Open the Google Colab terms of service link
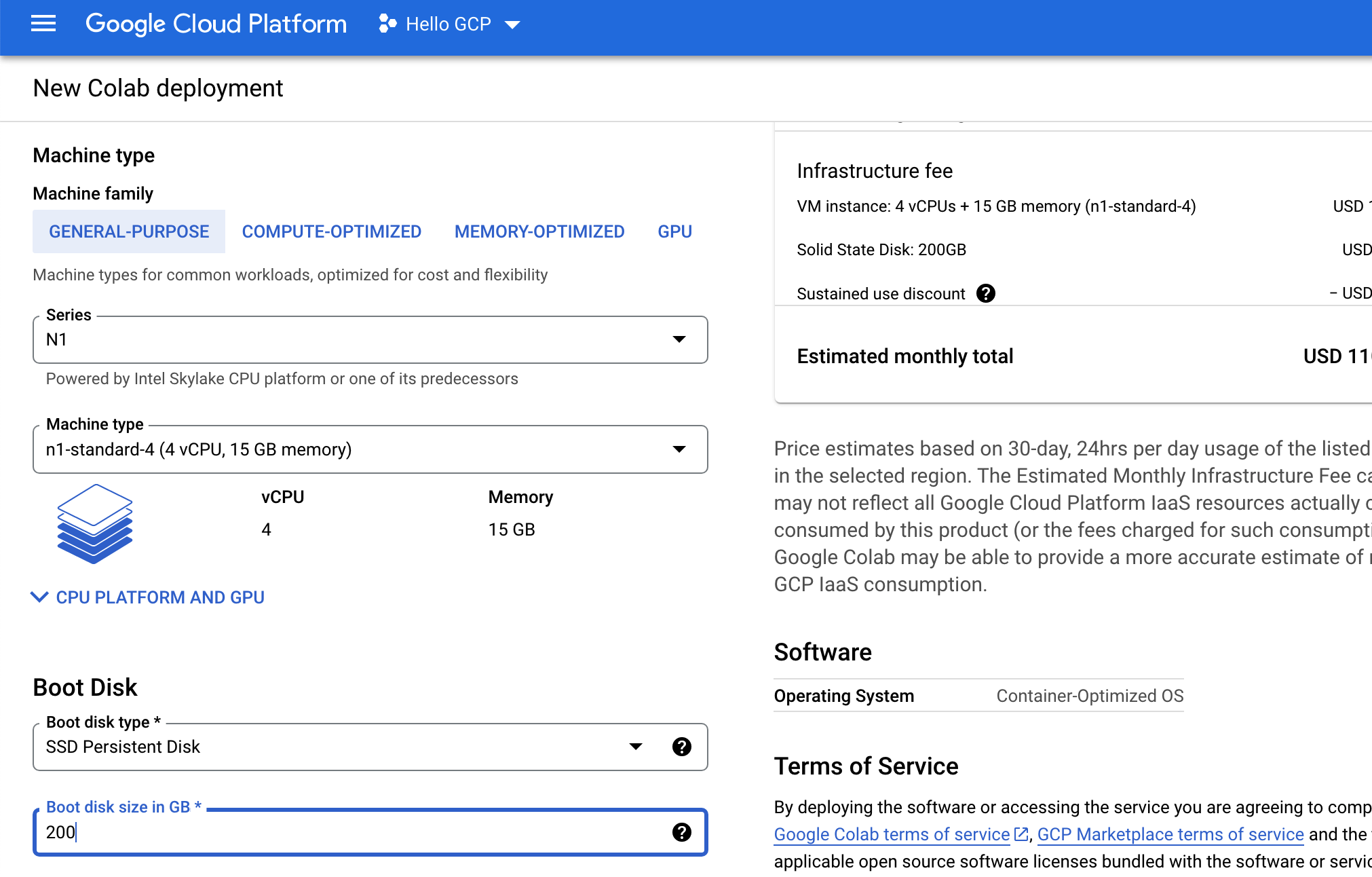 click(x=892, y=834)
